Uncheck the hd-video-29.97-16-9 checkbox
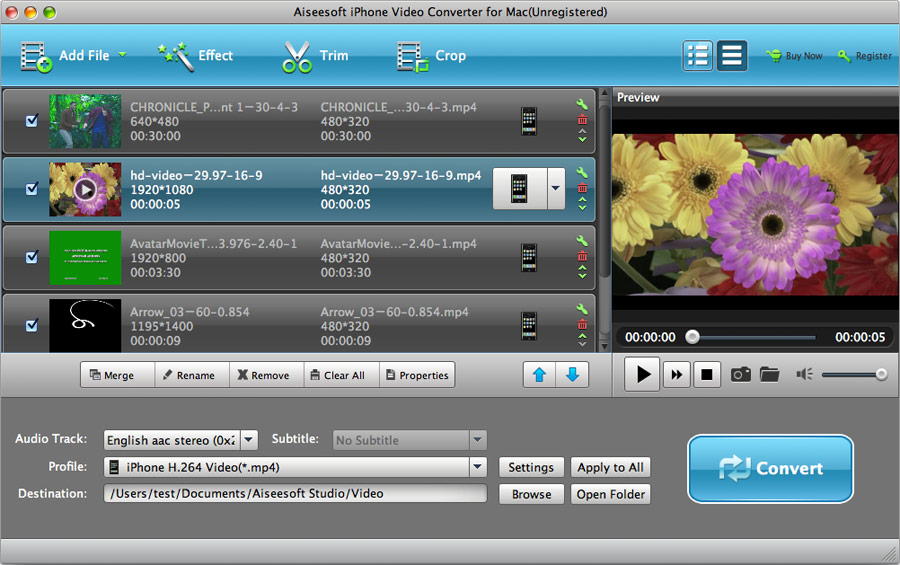The height and width of the screenshot is (565, 900). pos(32,189)
